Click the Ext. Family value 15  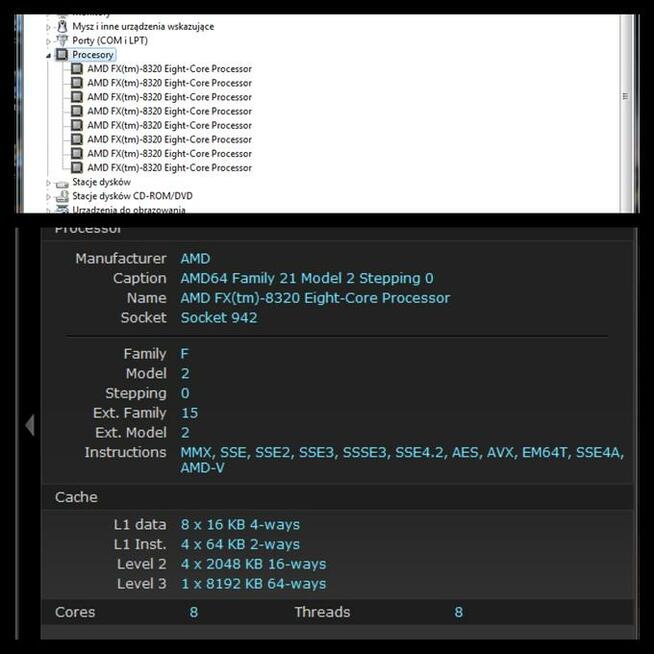(189, 413)
